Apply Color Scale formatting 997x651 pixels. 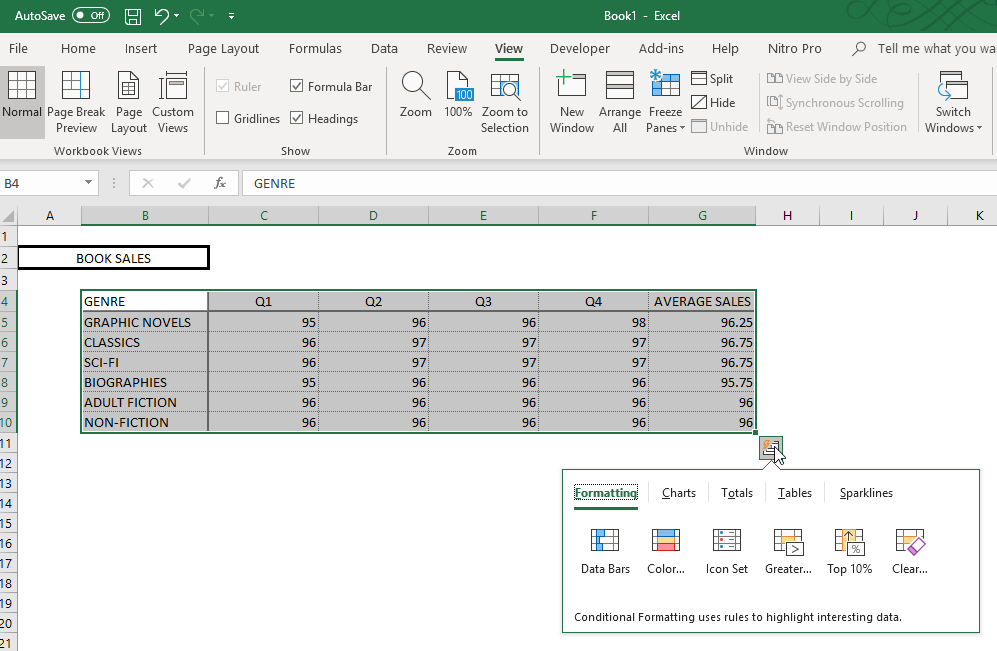tap(666, 551)
